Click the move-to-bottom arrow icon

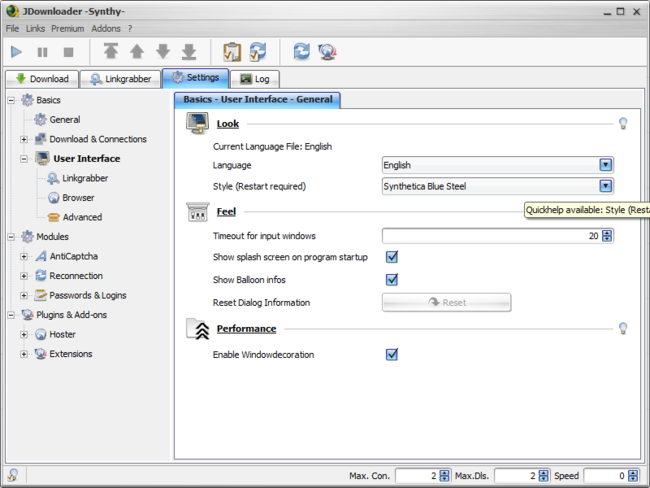(189, 51)
